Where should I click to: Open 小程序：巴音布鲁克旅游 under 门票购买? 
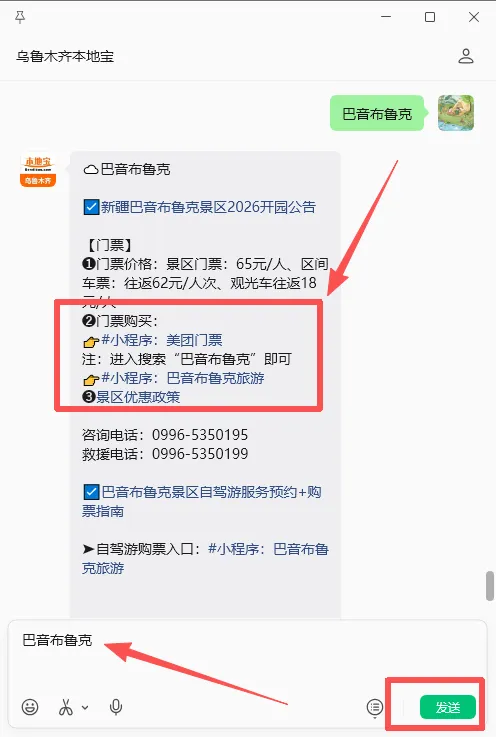[183, 378]
